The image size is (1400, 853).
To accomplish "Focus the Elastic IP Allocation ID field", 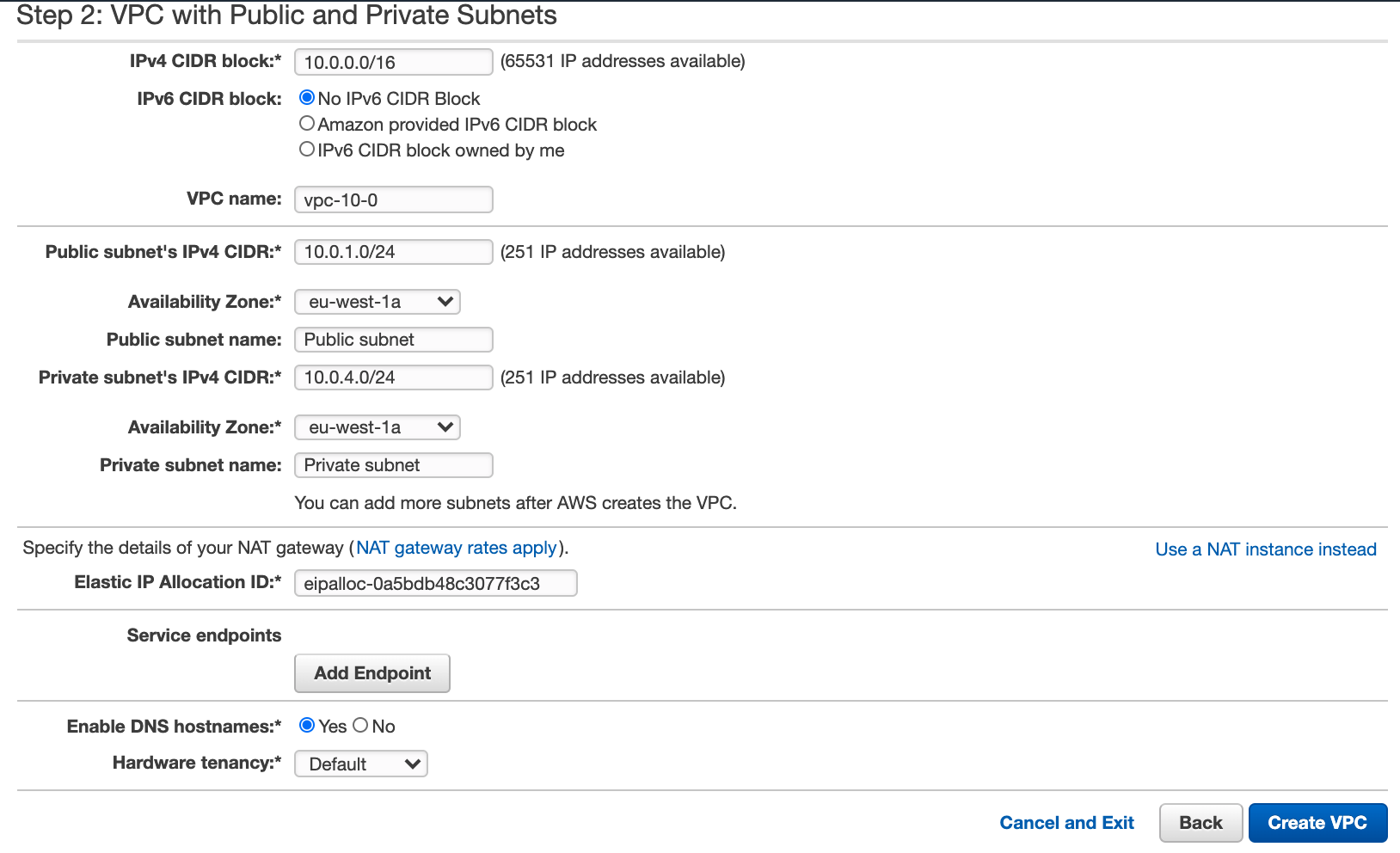I will coord(436,584).
